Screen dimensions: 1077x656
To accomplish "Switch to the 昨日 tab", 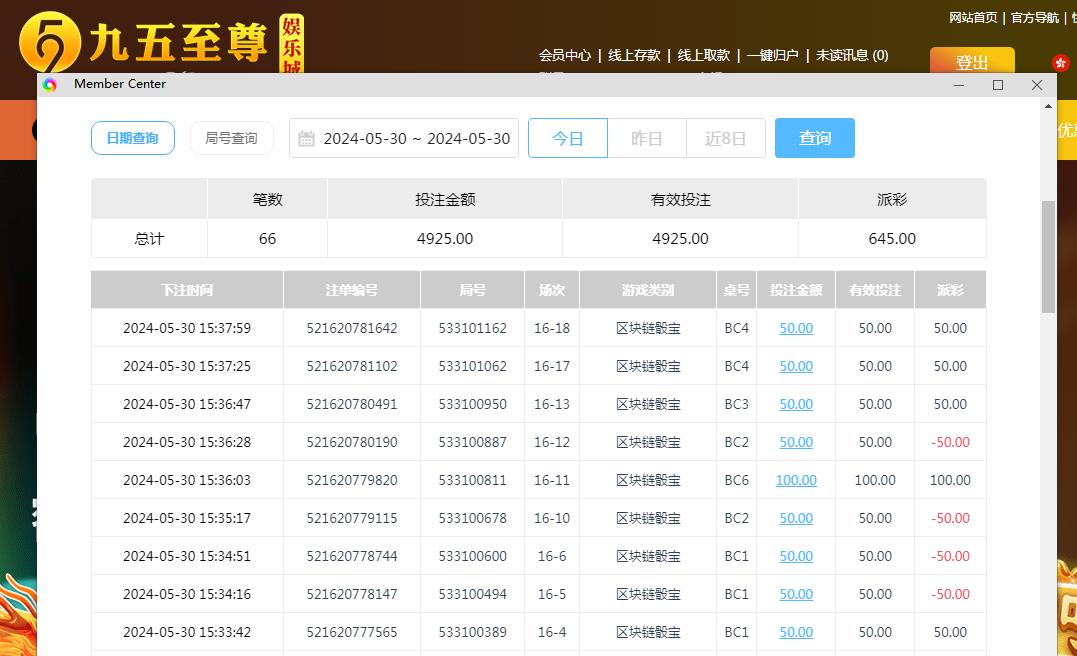I will click(x=646, y=138).
